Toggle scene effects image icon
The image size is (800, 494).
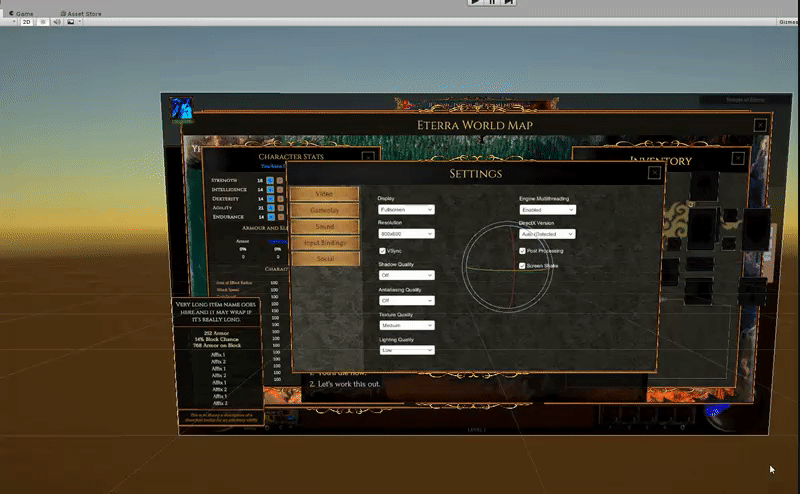(x=70, y=22)
